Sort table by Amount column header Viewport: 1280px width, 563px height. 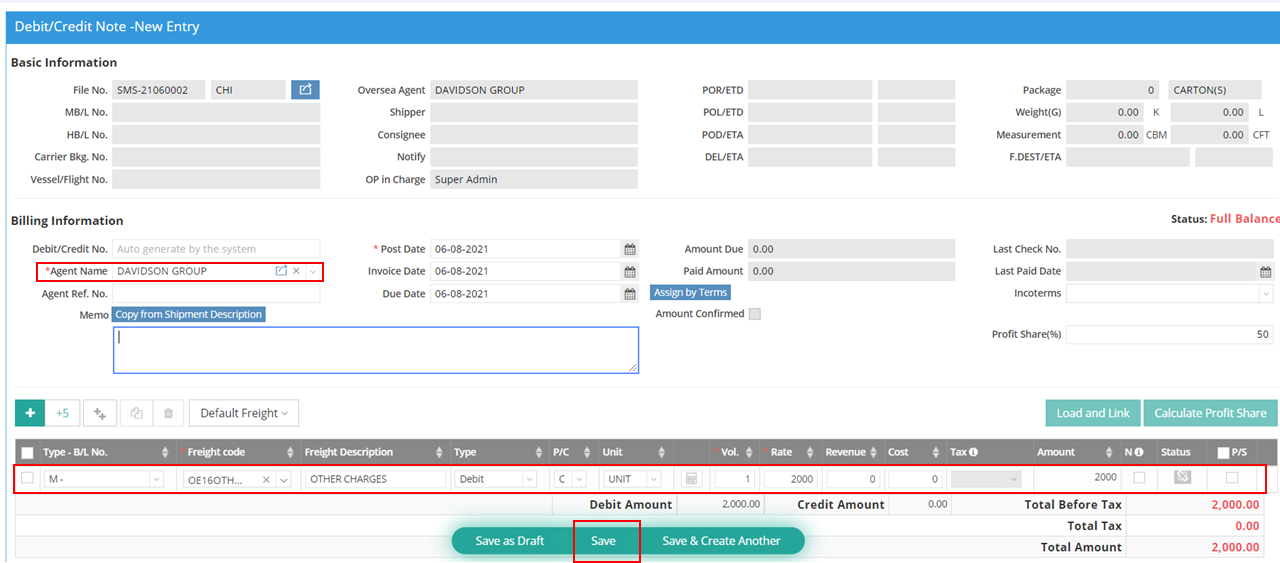coord(1055,452)
